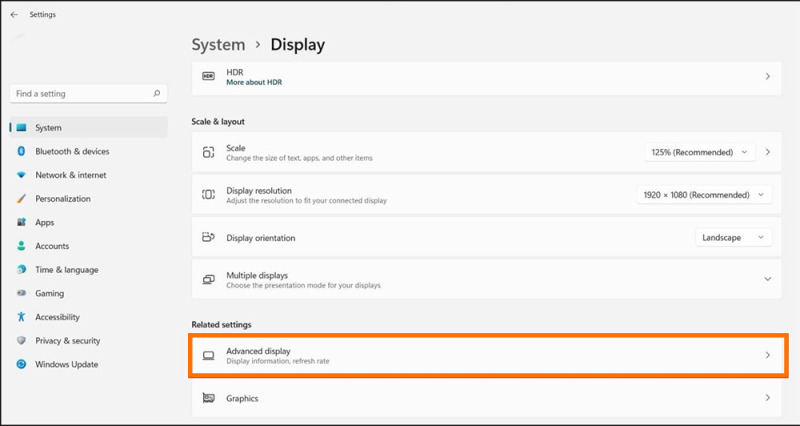This screenshot has height=426, width=800.
Task: Click the Find a setting search box
Action: (x=80, y=94)
